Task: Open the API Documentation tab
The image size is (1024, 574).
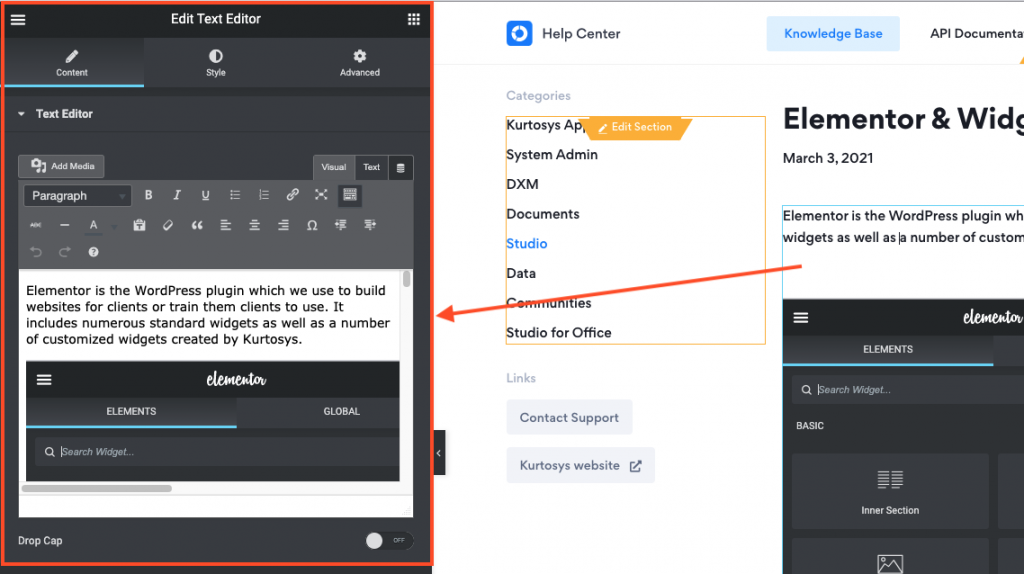Action: (976, 34)
